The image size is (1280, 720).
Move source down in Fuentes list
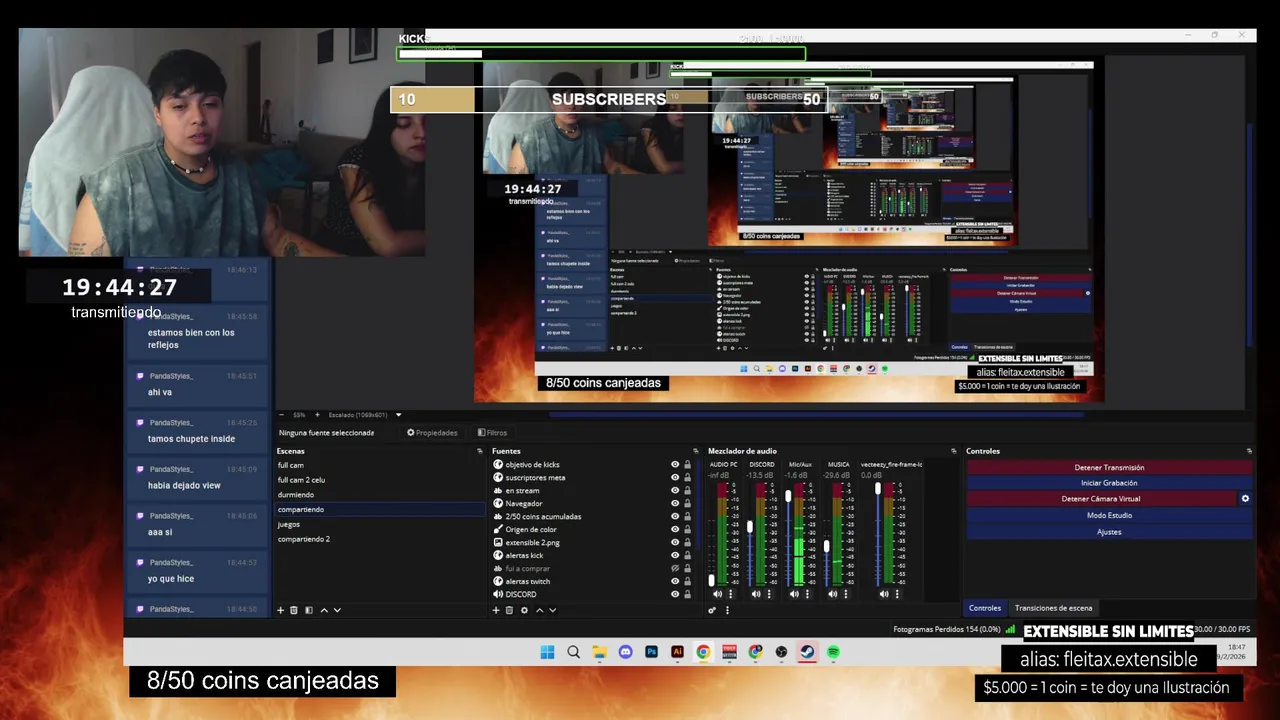click(x=553, y=610)
